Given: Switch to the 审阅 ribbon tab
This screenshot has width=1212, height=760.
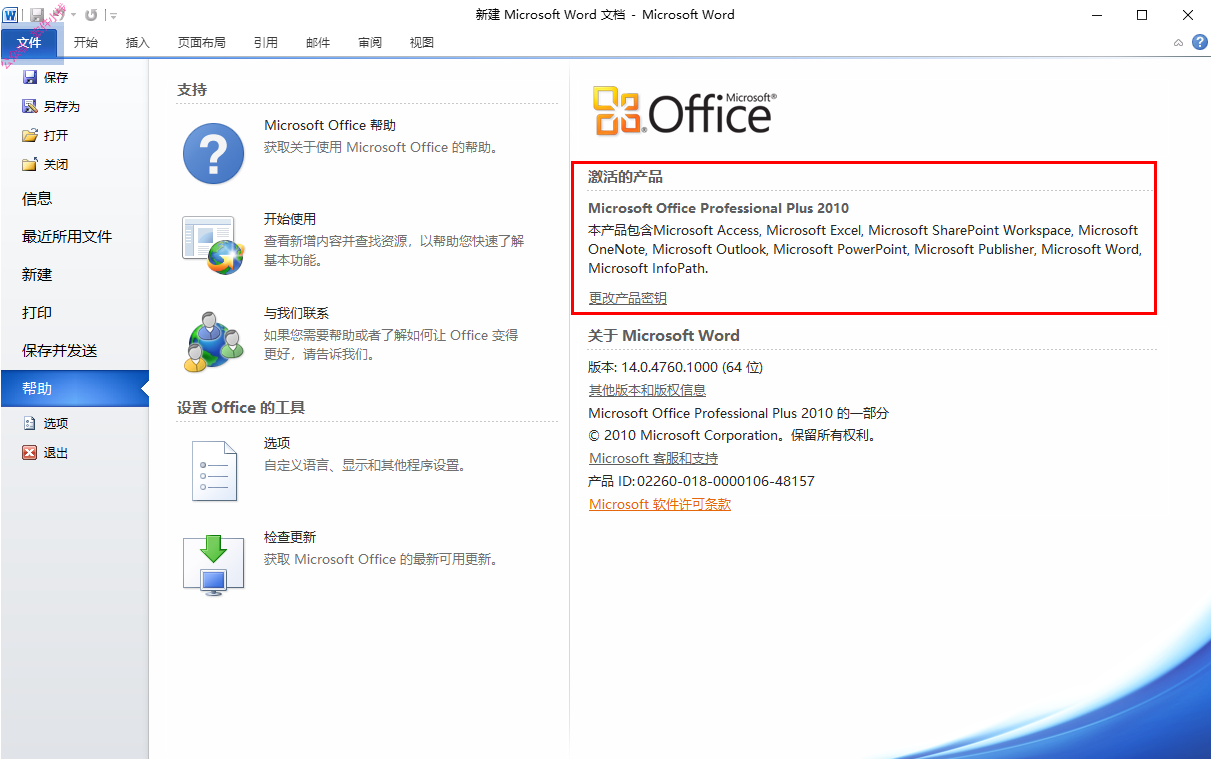Looking at the screenshot, I should pos(370,43).
